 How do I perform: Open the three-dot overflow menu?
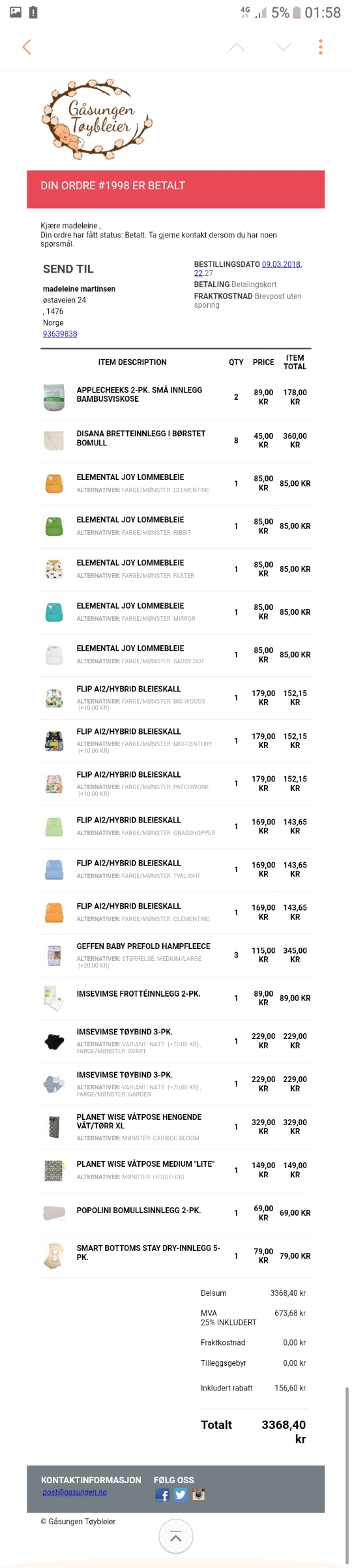[320, 47]
